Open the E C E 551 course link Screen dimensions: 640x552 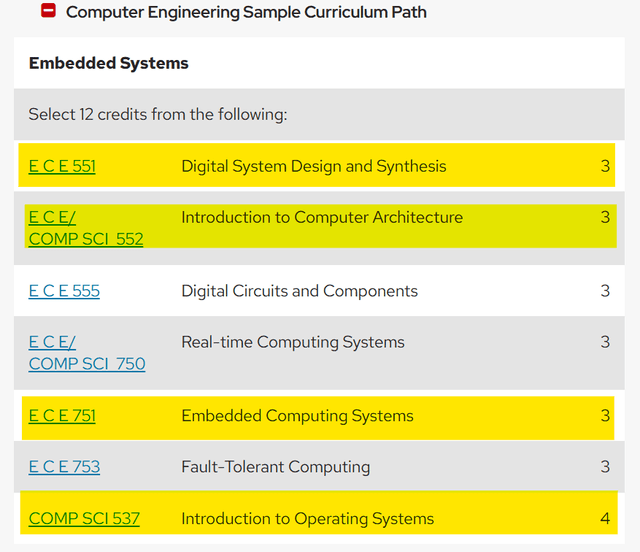[62, 166]
